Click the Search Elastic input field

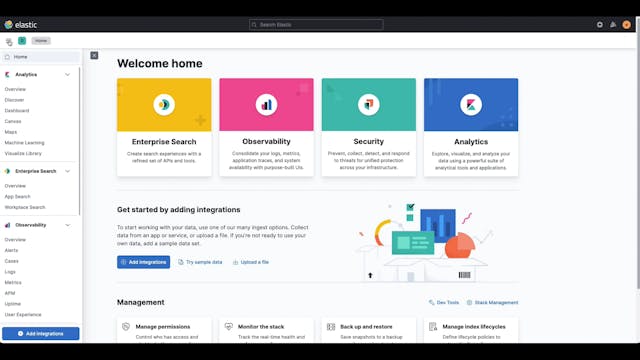[316, 24]
